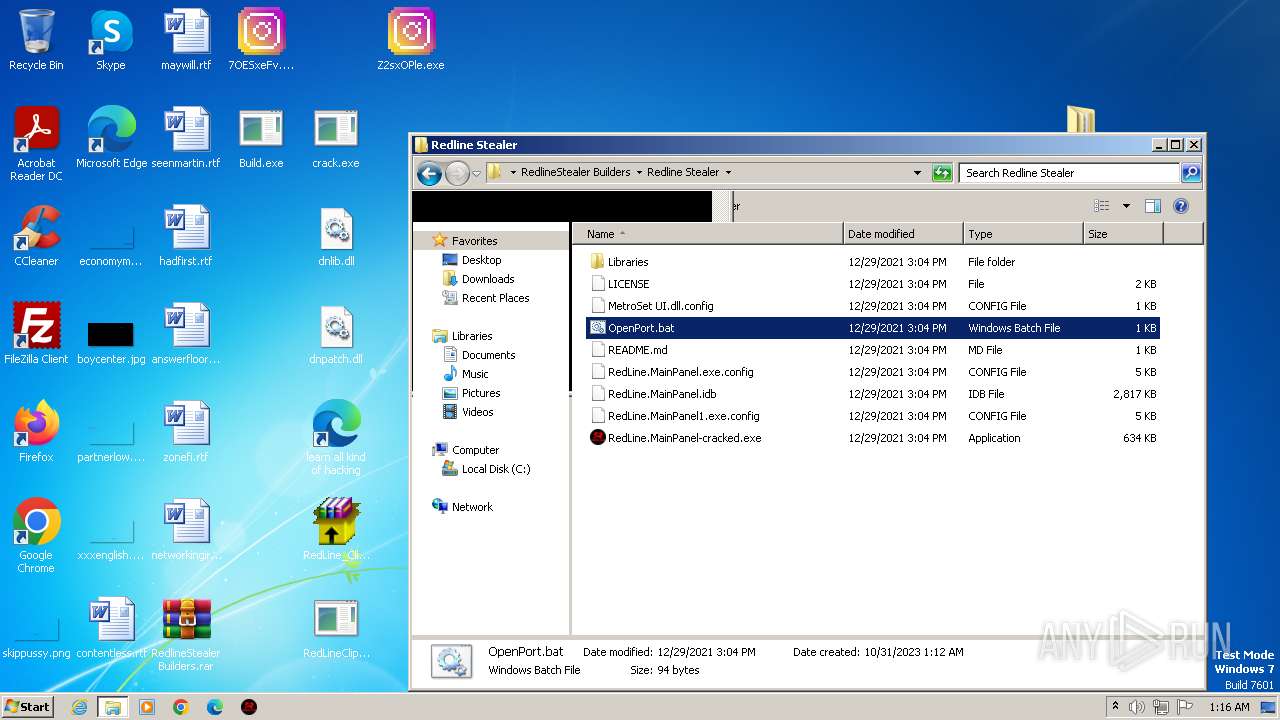Viewport: 1280px width, 720px height.
Task: Click the search magnifier button
Action: (x=1190, y=173)
